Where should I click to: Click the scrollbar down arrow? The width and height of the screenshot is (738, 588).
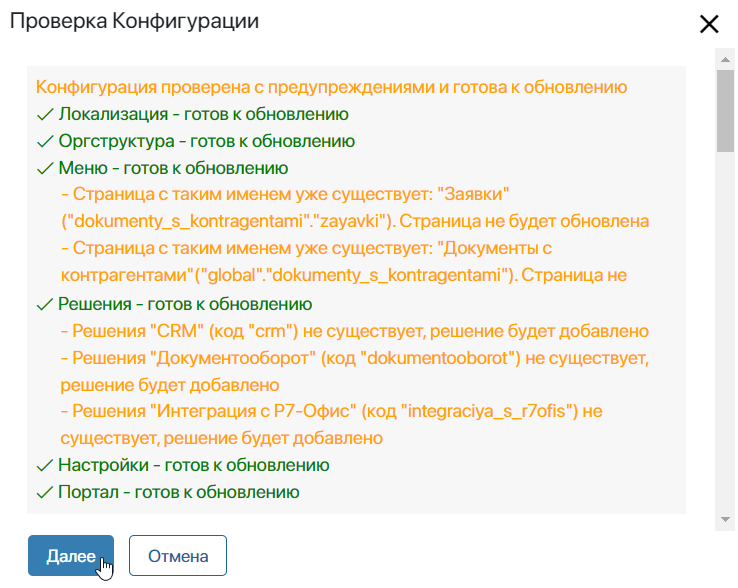tap(725, 519)
